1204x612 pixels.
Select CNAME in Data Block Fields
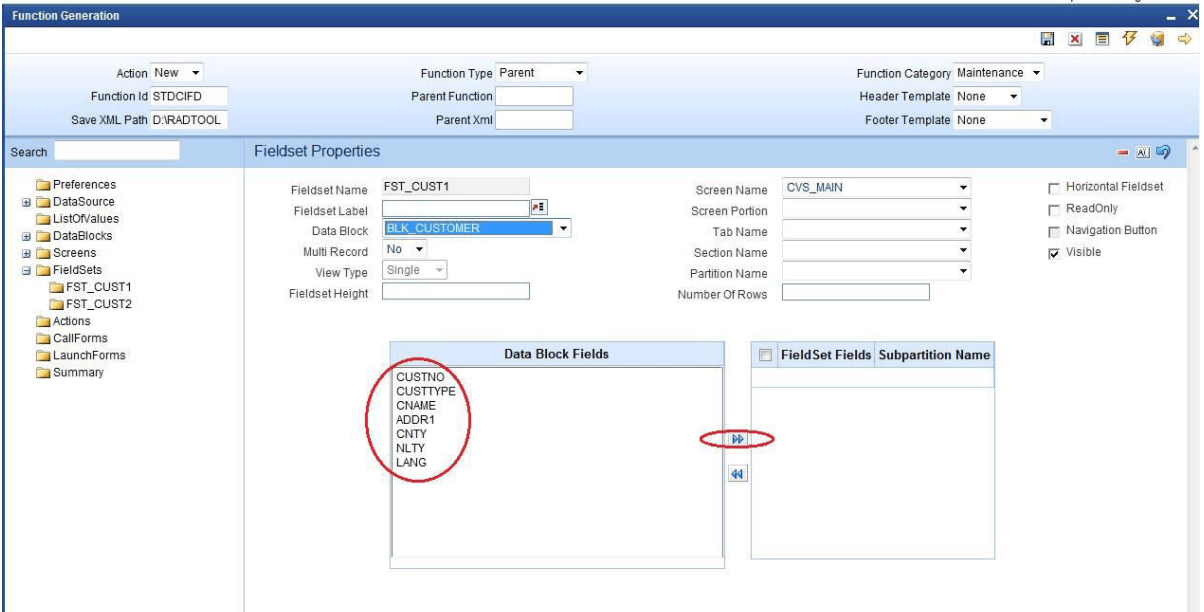click(416, 405)
